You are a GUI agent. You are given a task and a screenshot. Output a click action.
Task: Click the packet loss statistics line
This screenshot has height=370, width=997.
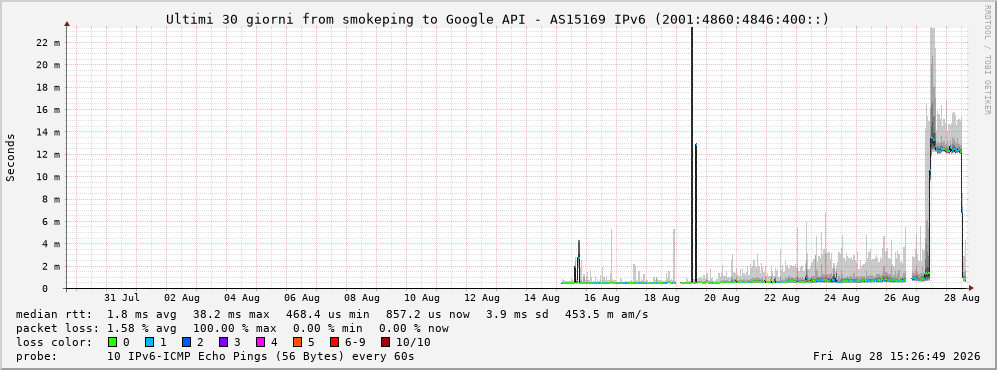click(x=232, y=328)
